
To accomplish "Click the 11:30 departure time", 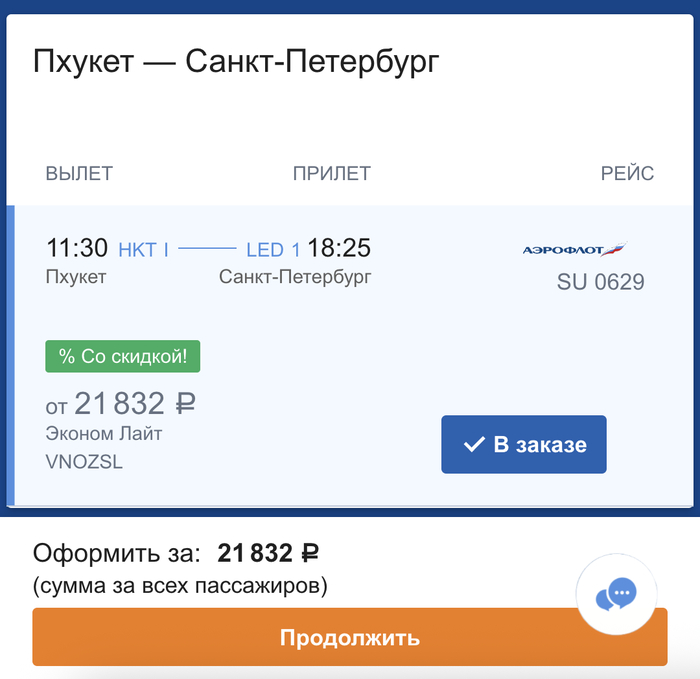I will click(76, 248).
